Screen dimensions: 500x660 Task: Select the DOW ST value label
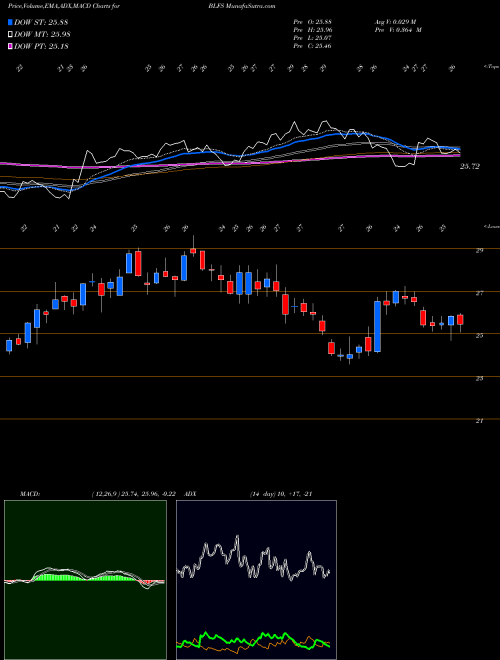pos(41,22)
